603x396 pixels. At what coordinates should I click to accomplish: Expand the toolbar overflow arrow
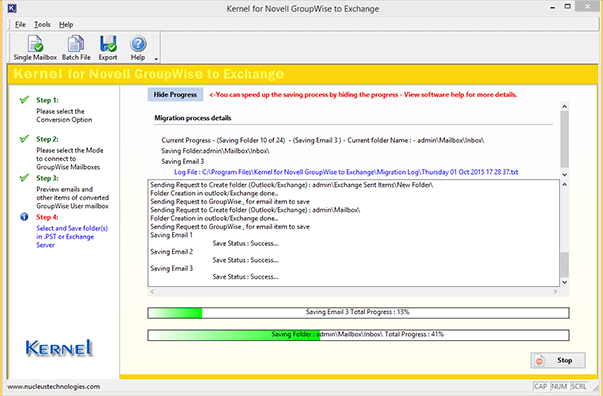[x=156, y=59]
